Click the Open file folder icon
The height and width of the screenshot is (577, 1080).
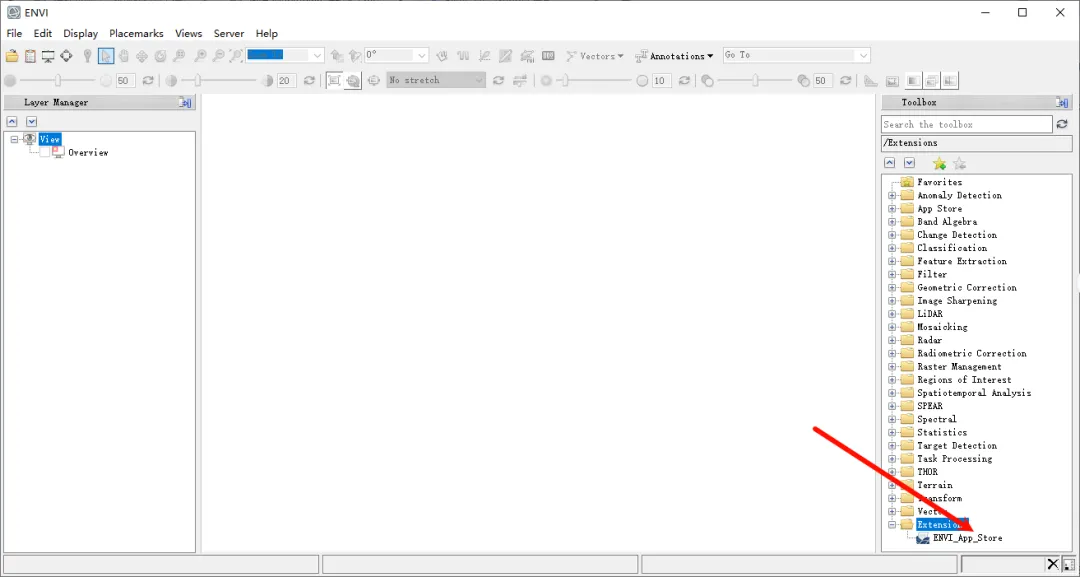tap(11, 56)
